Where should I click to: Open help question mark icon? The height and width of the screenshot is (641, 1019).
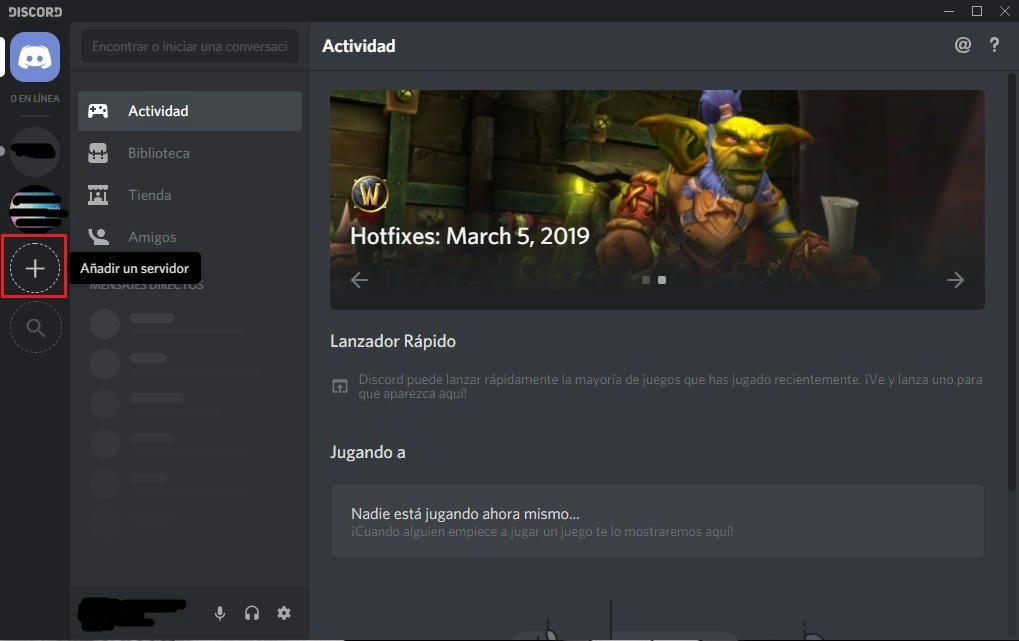(x=994, y=45)
